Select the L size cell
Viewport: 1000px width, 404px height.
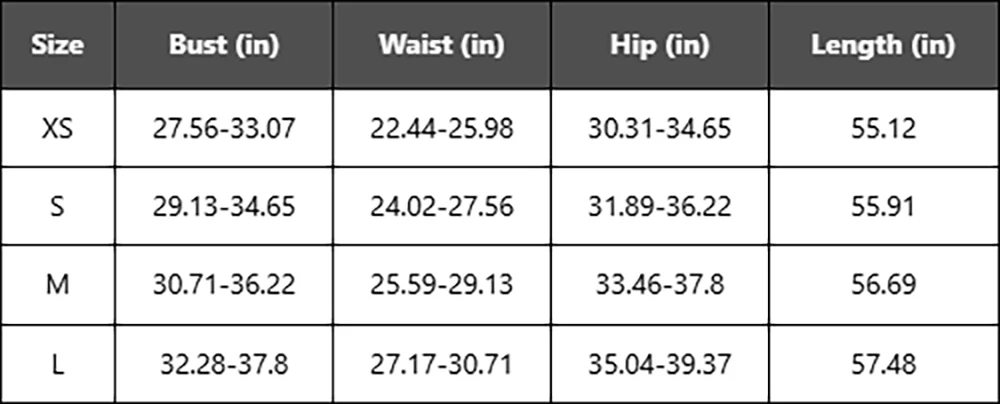point(57,364)
